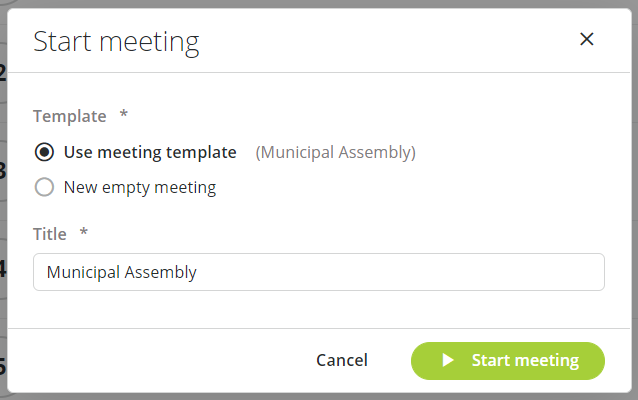Image resolution: width=638 pixels, height=400 pixels.
Task: Click the empty right end of Title field
Action: 560,272
